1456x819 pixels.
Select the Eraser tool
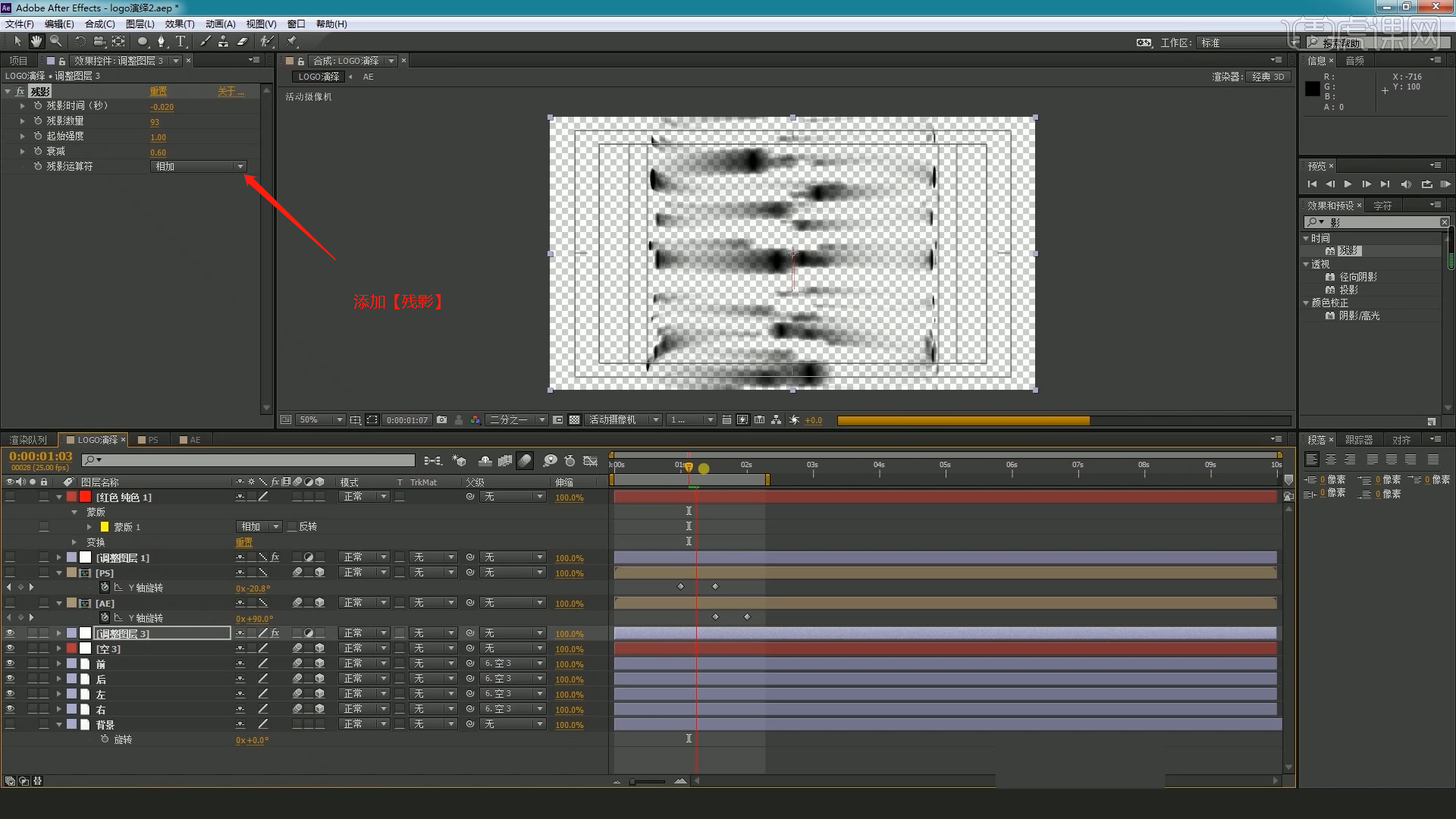pyautogui.click(x=243, y=42)
